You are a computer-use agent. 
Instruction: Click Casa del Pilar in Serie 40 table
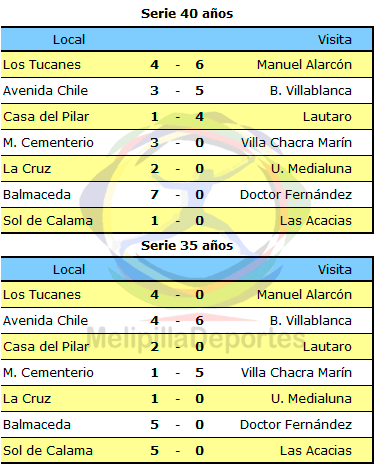click(x=46, y=117)
